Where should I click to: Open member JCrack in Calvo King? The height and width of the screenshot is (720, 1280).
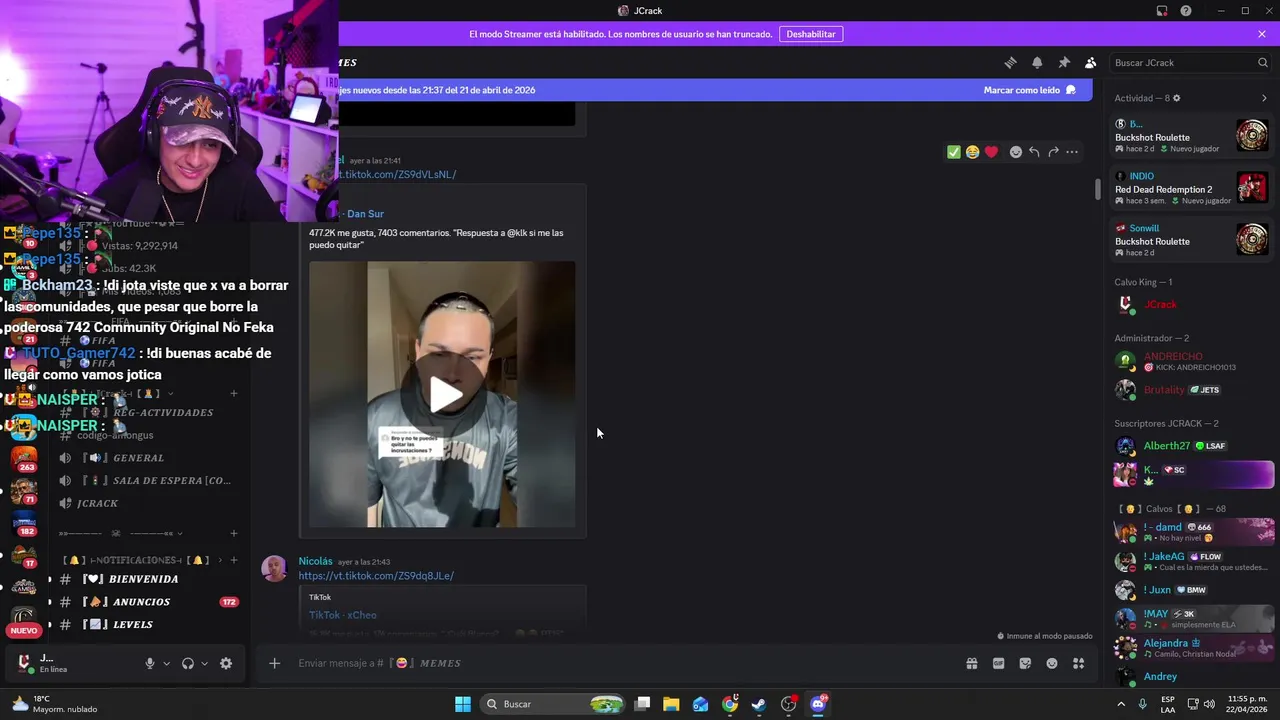[x=1192, y=304]
